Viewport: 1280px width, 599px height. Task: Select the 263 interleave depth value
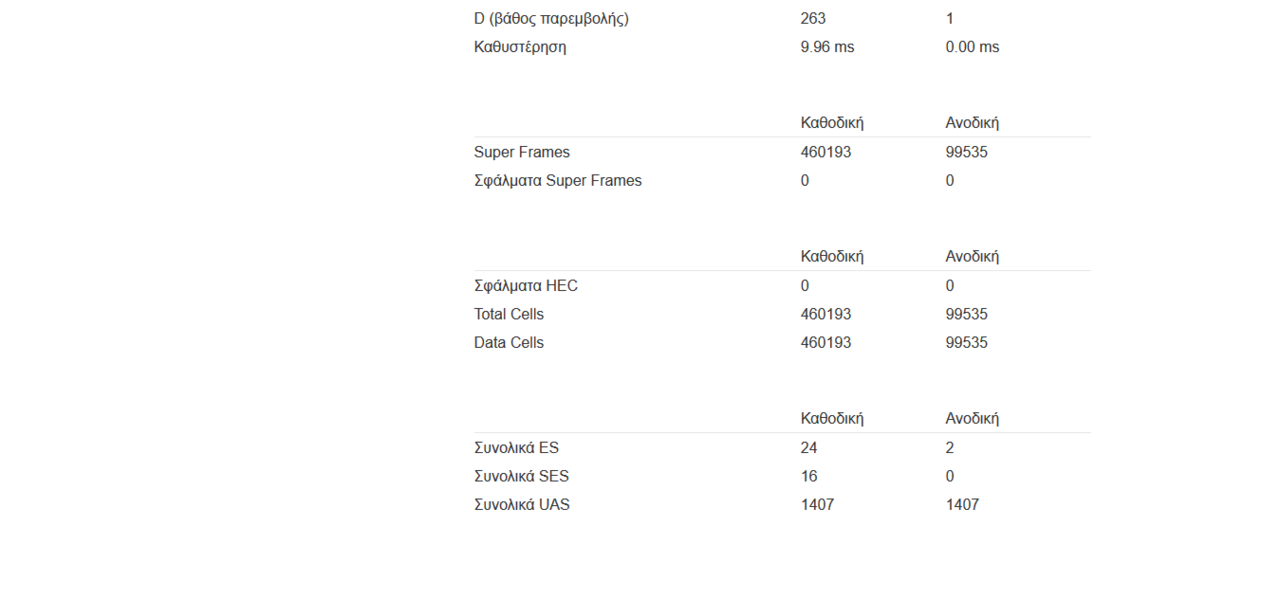tap(813, 18)
